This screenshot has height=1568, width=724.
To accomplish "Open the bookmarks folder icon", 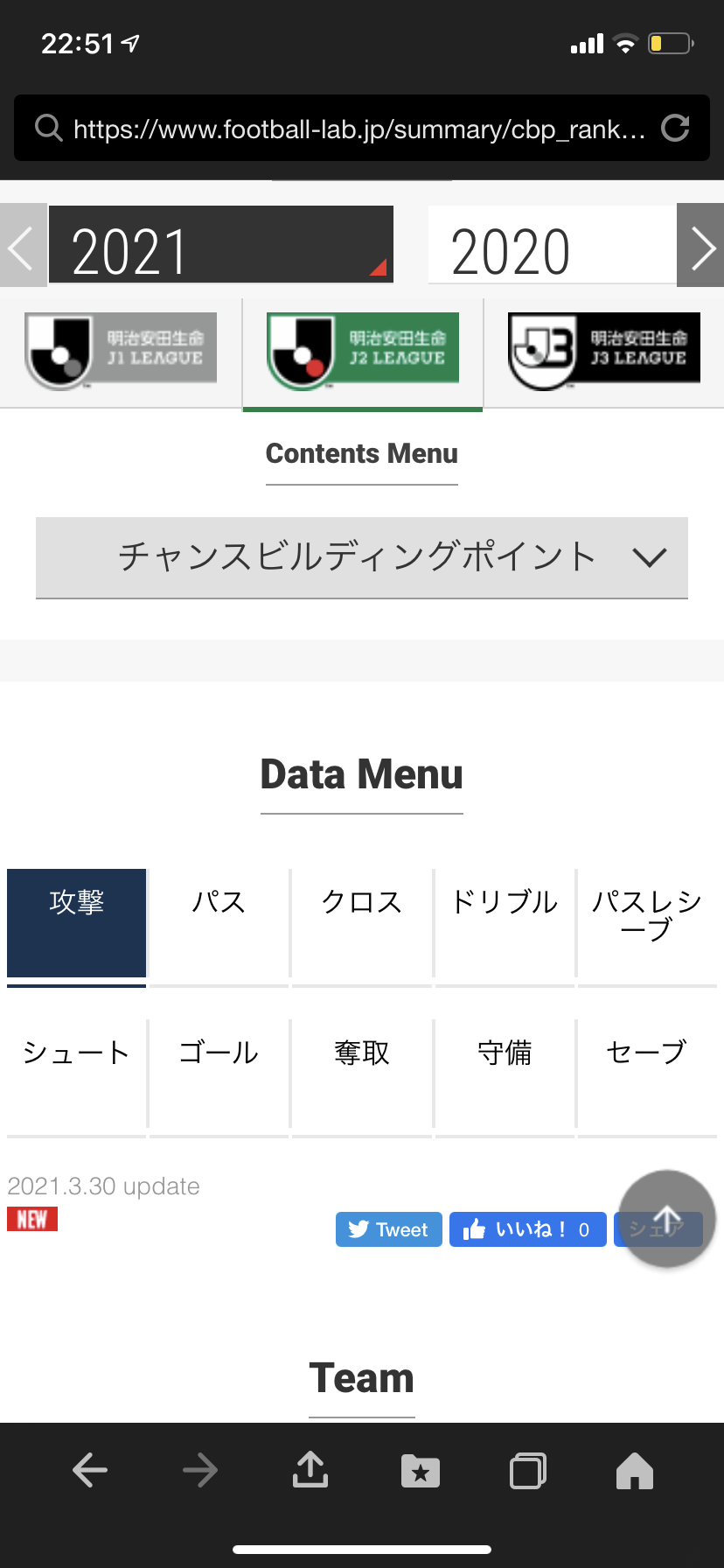I will pos(421,1471).
